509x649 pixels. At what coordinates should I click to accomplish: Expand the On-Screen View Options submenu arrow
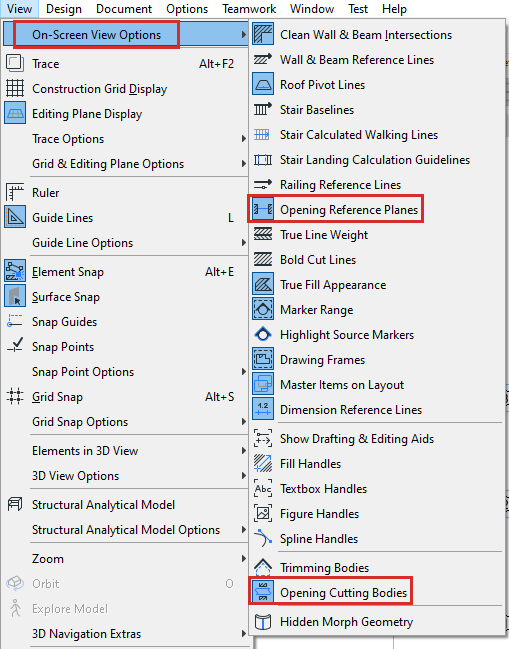[244, 34]
